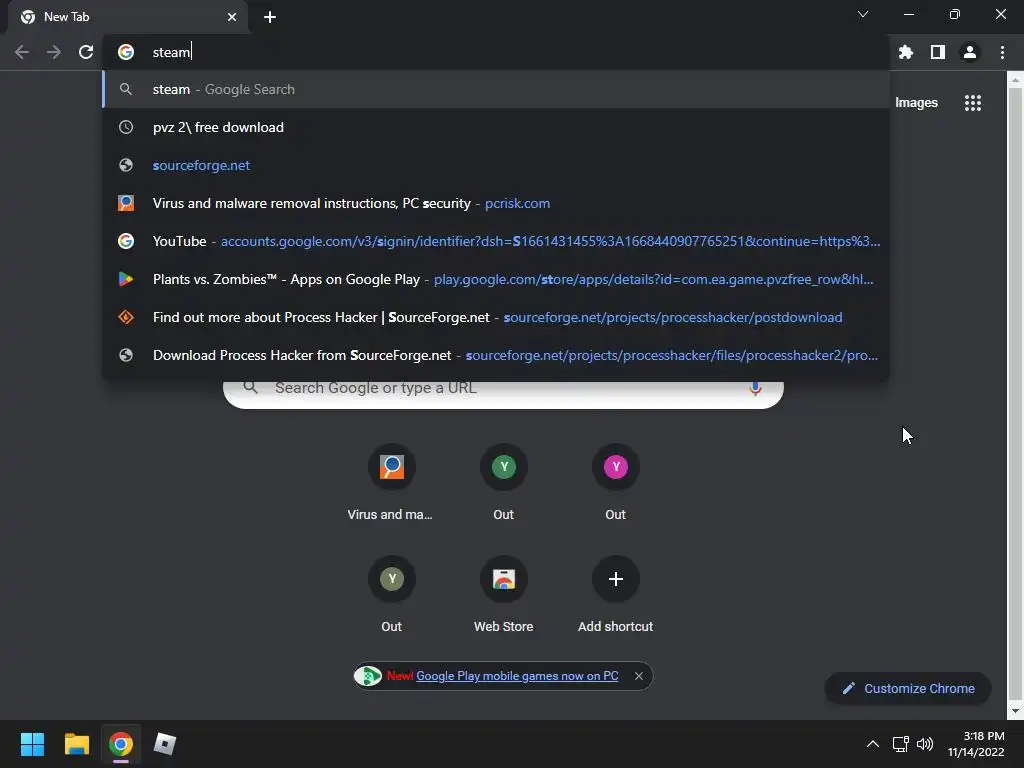This screenshot has width=1024, height=768.
Task: Dismiss the Google Play games promo
Action: point(639,676)
